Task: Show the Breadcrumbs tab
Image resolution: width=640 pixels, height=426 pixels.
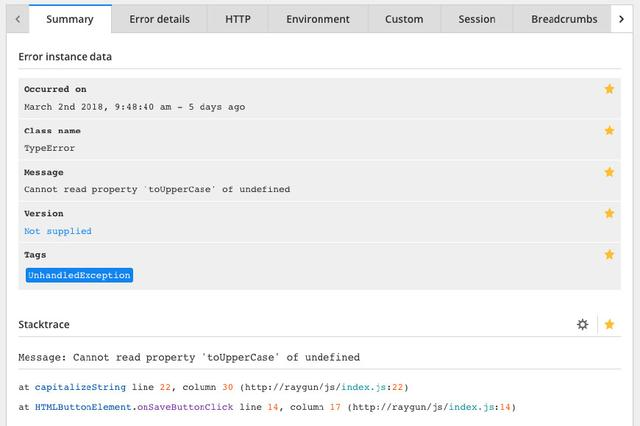Action: 564,19
